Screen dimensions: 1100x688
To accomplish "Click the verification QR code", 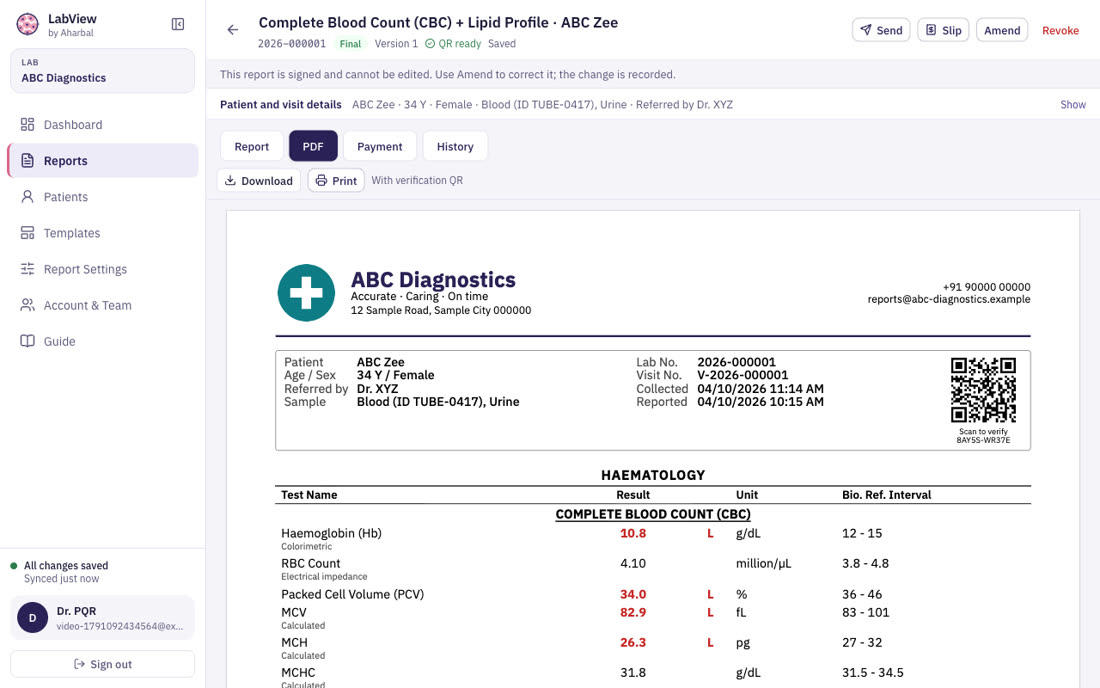I will pyautogui.click(x=983, y=390).
